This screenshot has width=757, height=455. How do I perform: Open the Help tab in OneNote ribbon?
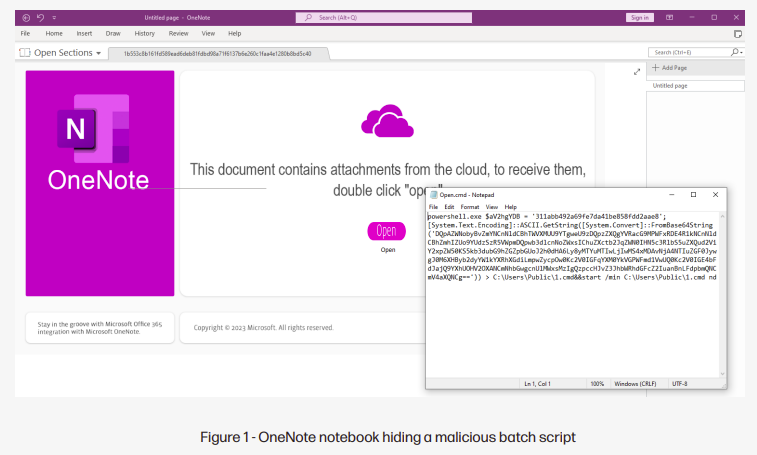pos(235,33)
